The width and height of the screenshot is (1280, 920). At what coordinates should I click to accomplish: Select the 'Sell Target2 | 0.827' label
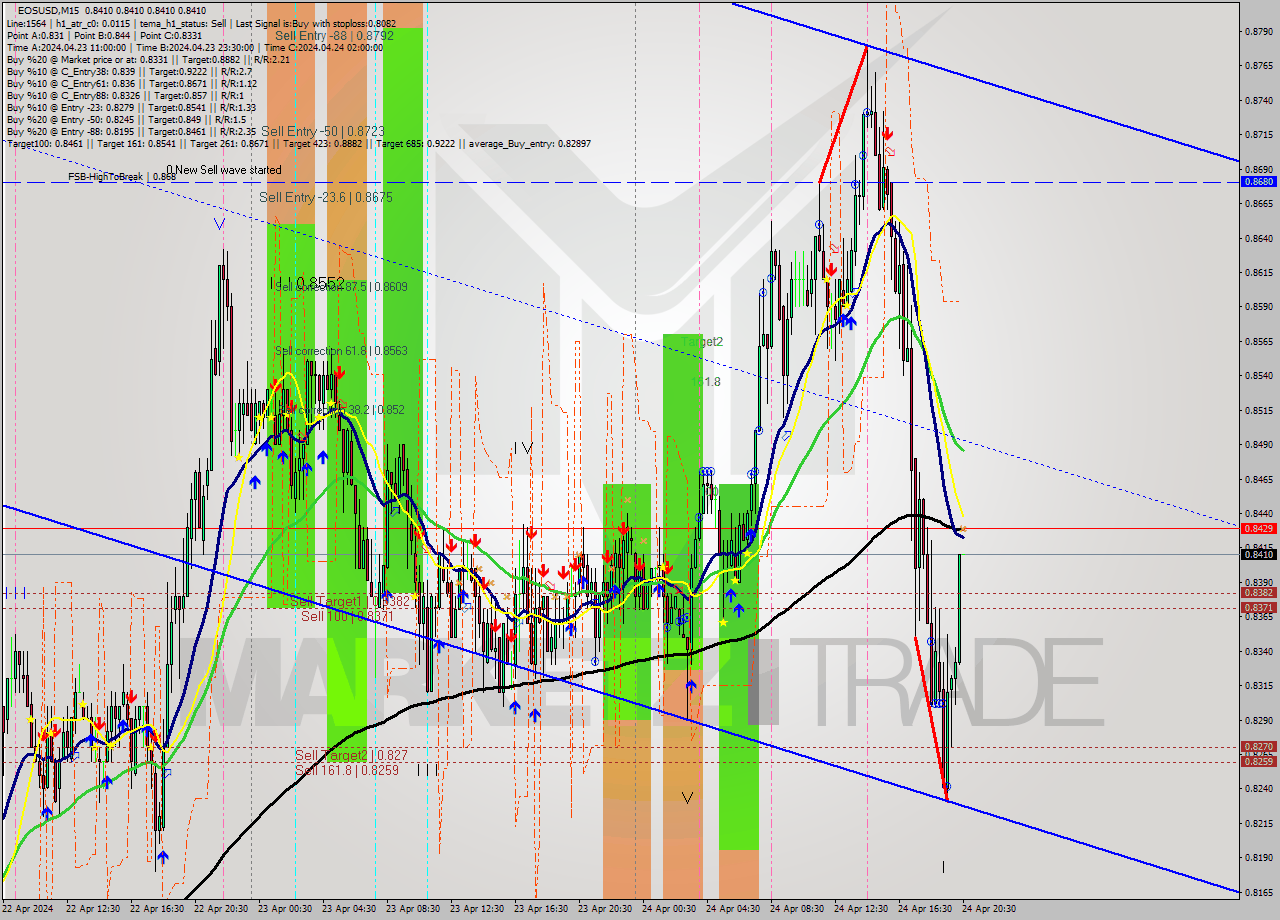351,755
